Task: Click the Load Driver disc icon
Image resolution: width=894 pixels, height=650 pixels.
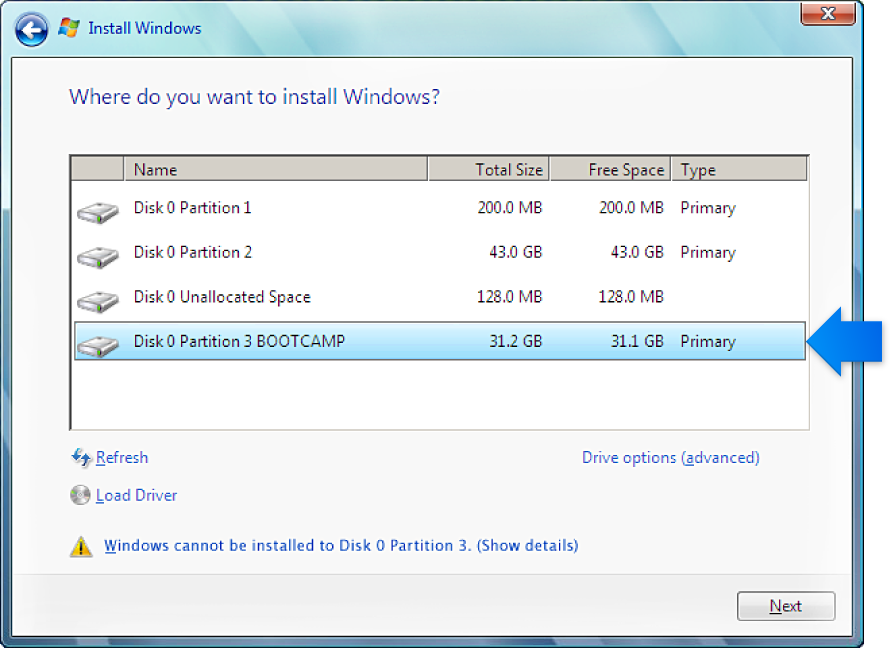Action: point(80,495)
